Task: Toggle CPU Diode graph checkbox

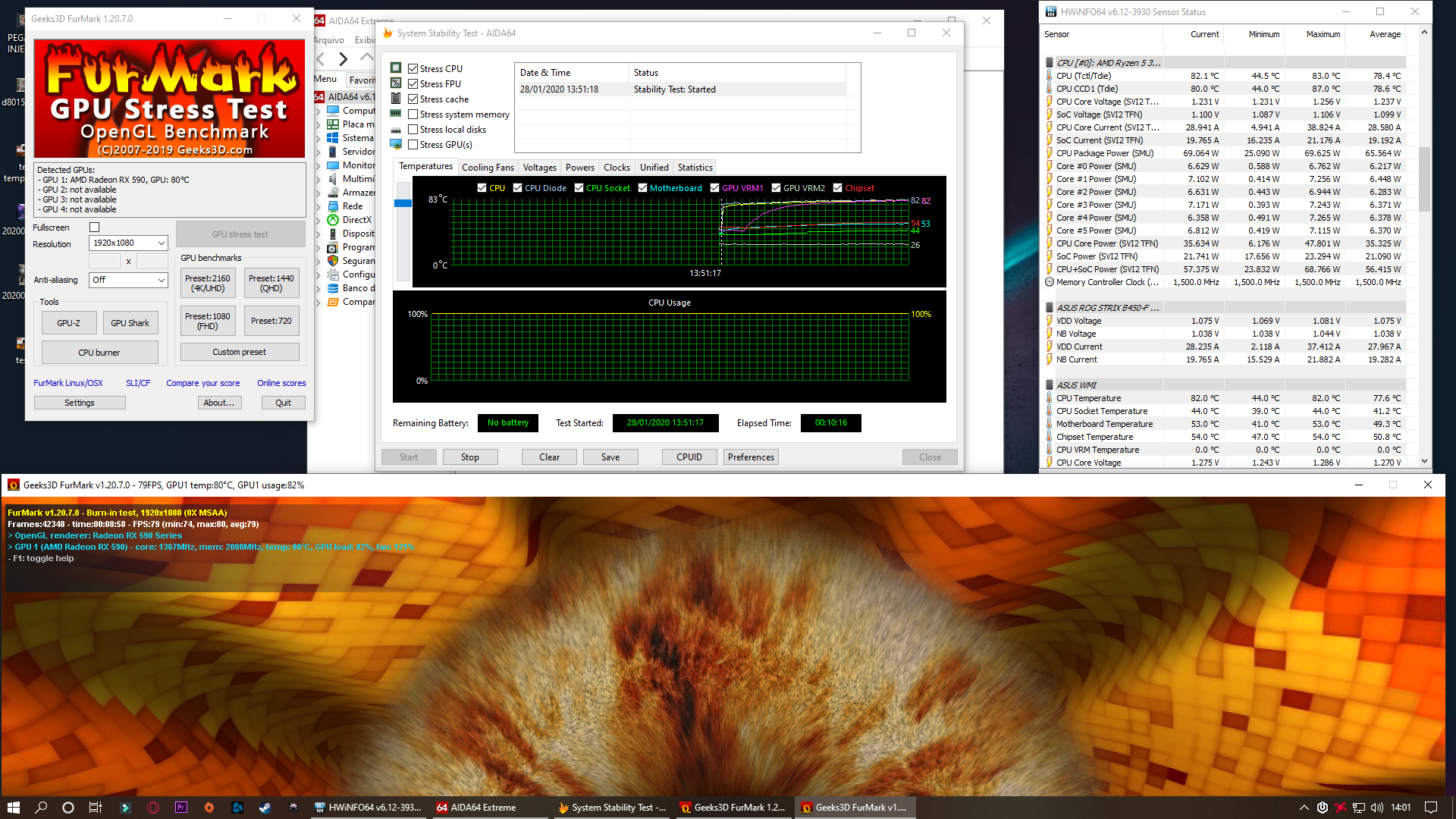Action: coord(517,188)
